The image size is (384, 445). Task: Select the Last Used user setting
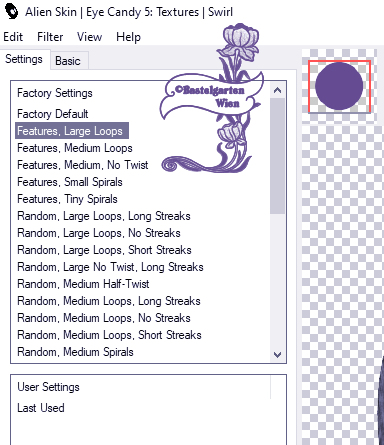(x=41, y=408)
